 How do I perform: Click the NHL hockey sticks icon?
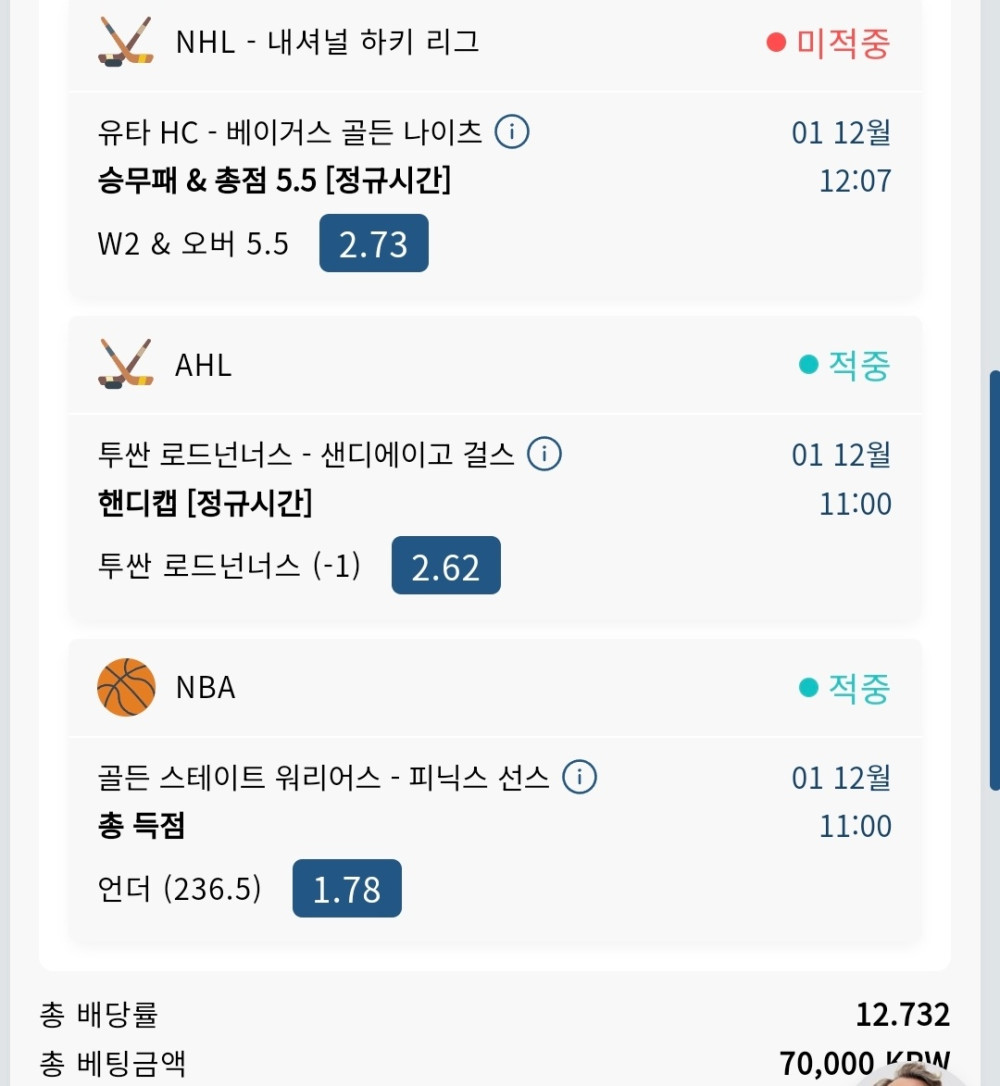pos(126,42)
